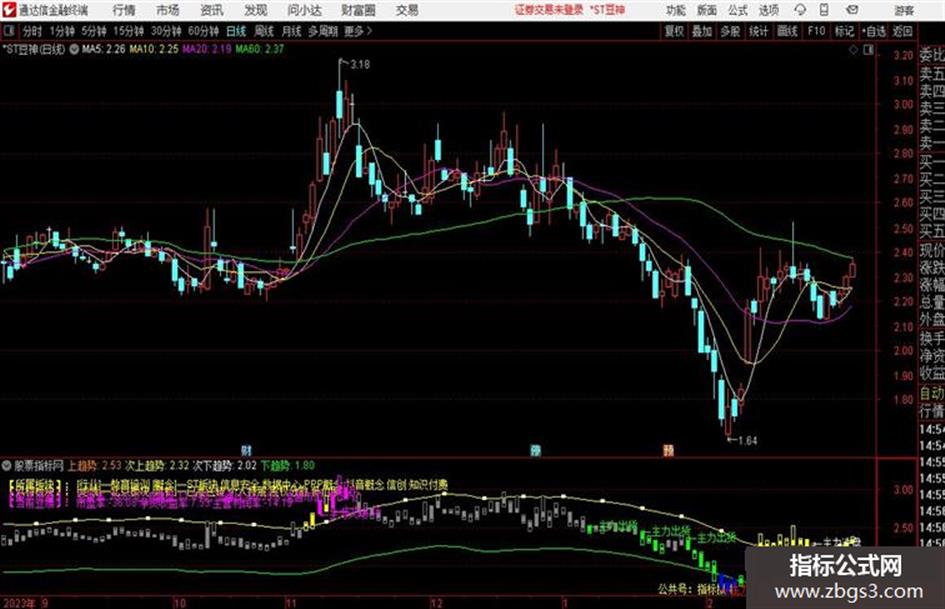Click the MA20: 2.19 indicator label

click(x=207, y=49)
